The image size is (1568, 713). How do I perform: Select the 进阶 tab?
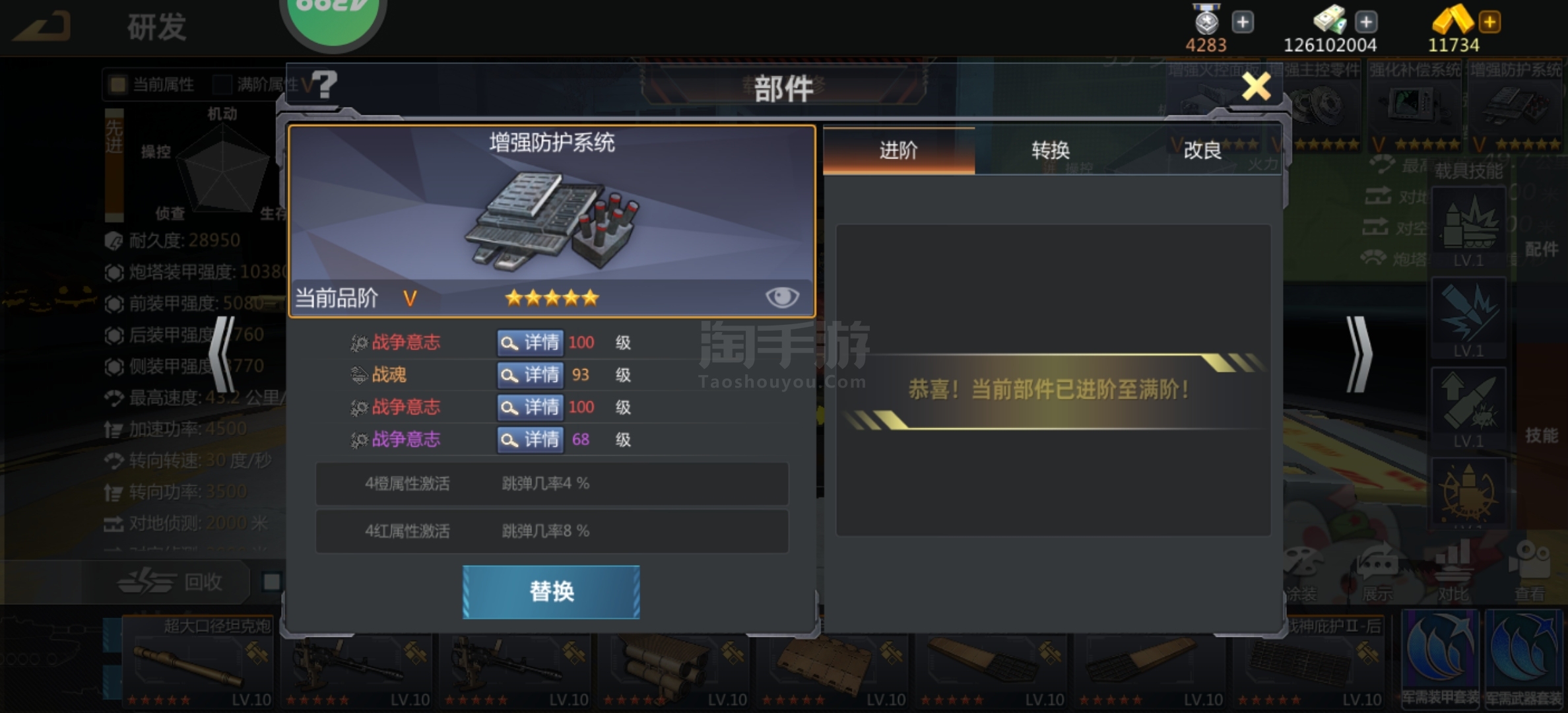tap(899, 151)
